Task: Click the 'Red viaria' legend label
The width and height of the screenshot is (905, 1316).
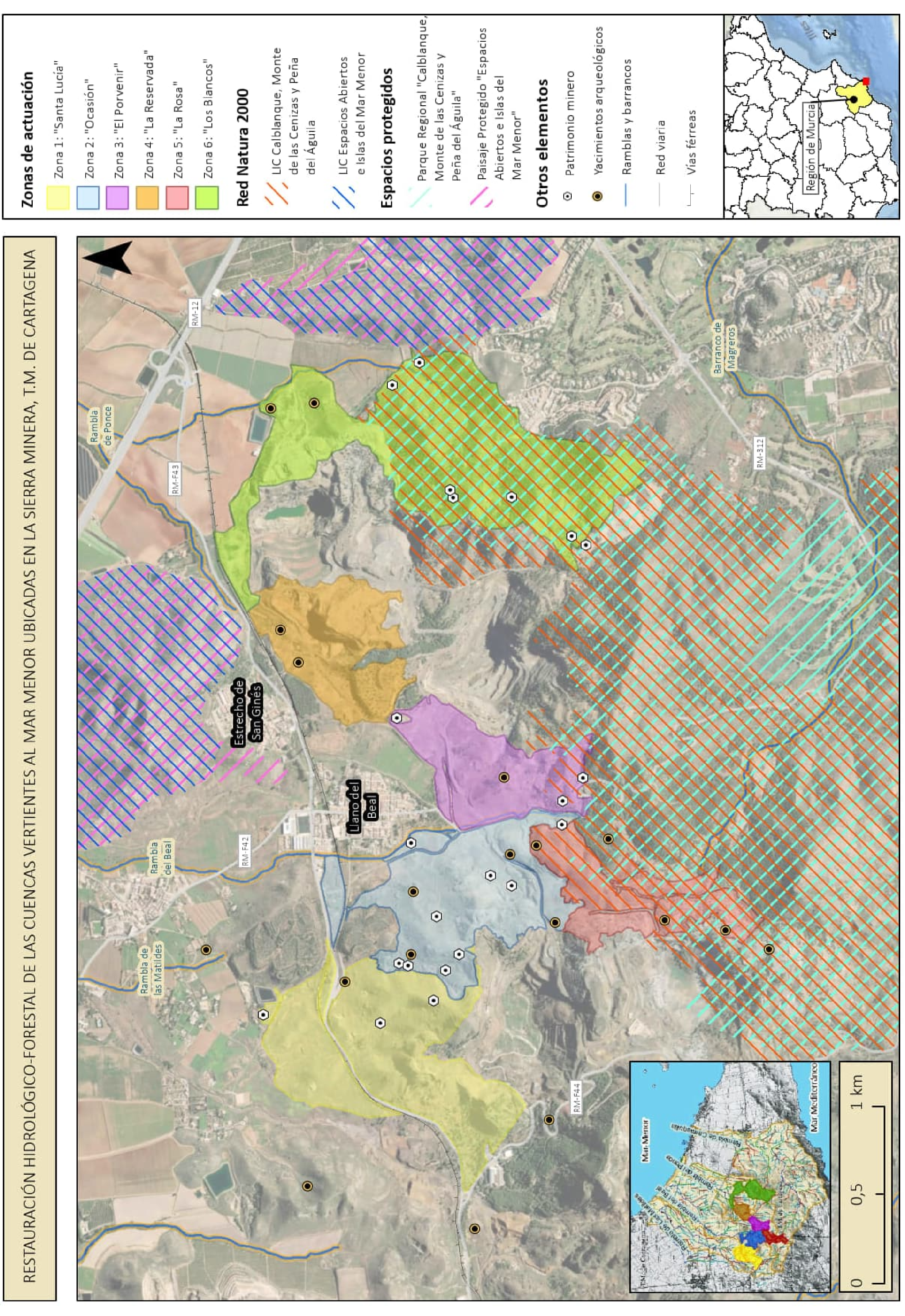Action: [x=660, y=147]
